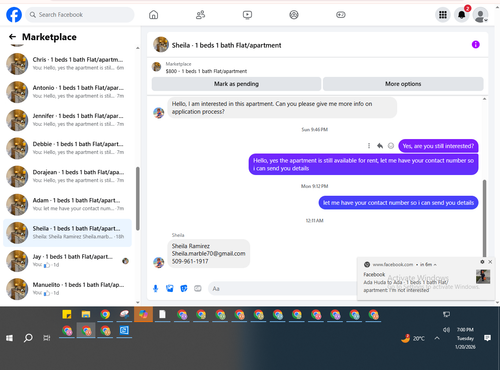
Task: Open Windows Start menu
Action: [x=9, y=338]
